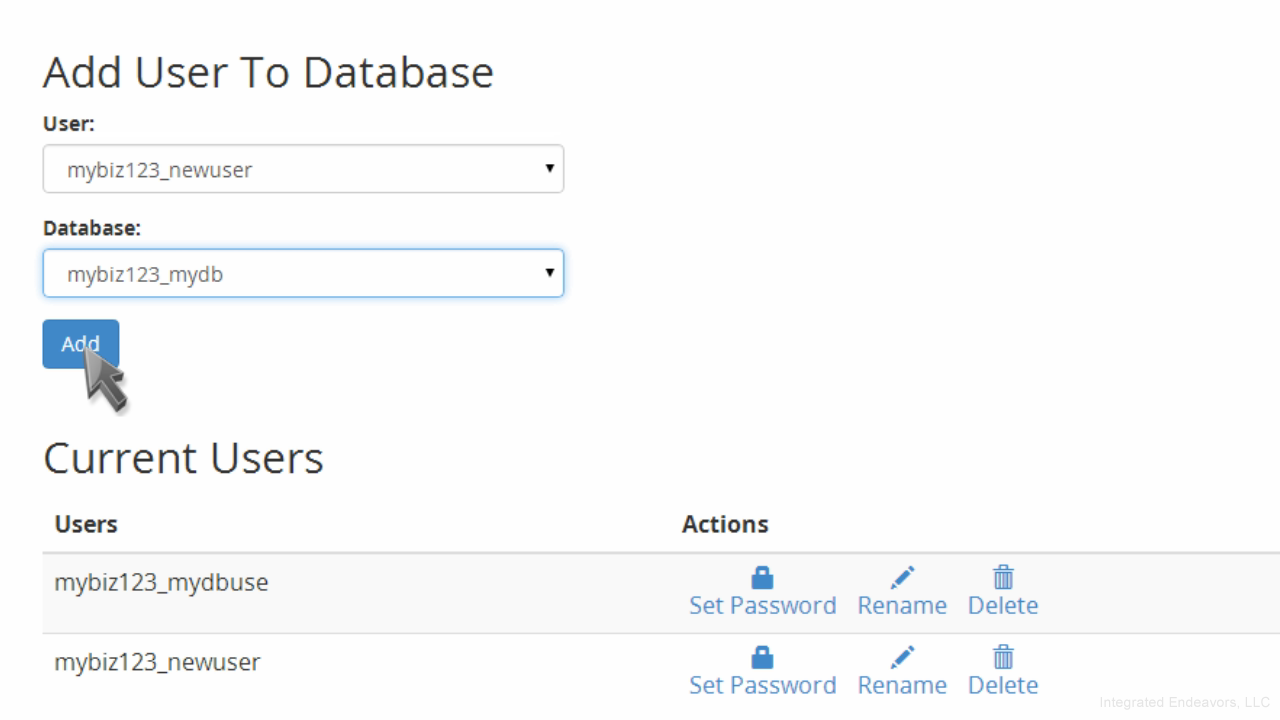
Task: Click the Users column header
Action: pos(86,524)
